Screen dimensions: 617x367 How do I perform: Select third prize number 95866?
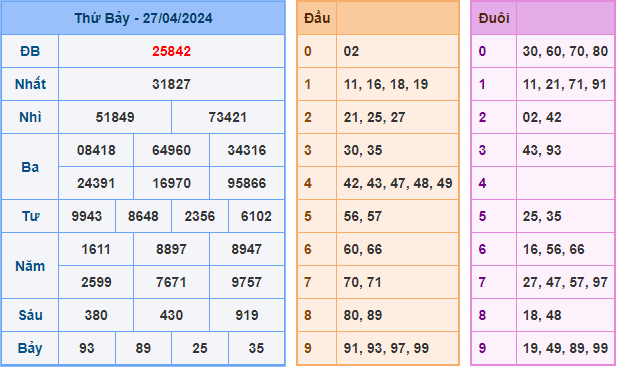click(247, 183)
